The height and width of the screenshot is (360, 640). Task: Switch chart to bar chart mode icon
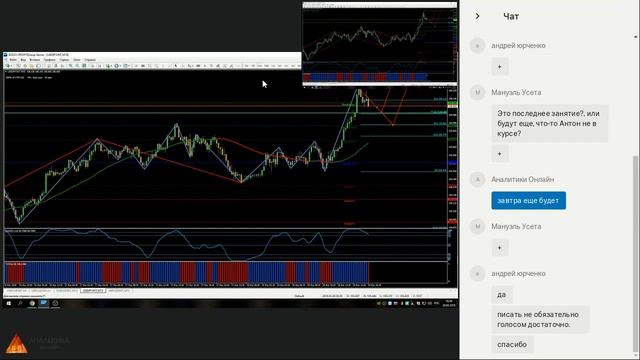49,66
